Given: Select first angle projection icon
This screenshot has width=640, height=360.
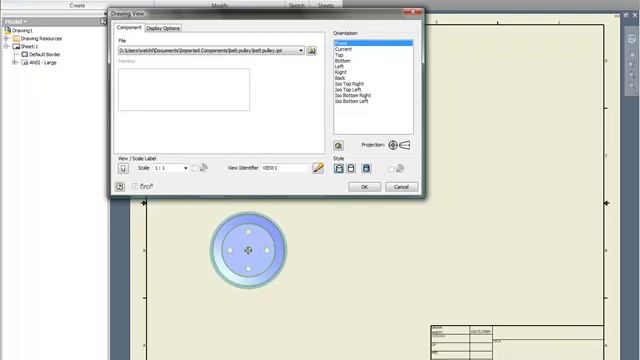Looking at the screenshot, I should [x=393, y=145].
